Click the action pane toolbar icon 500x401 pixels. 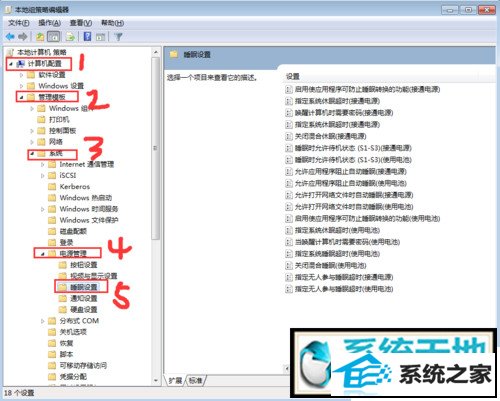[x=100, y=37]
